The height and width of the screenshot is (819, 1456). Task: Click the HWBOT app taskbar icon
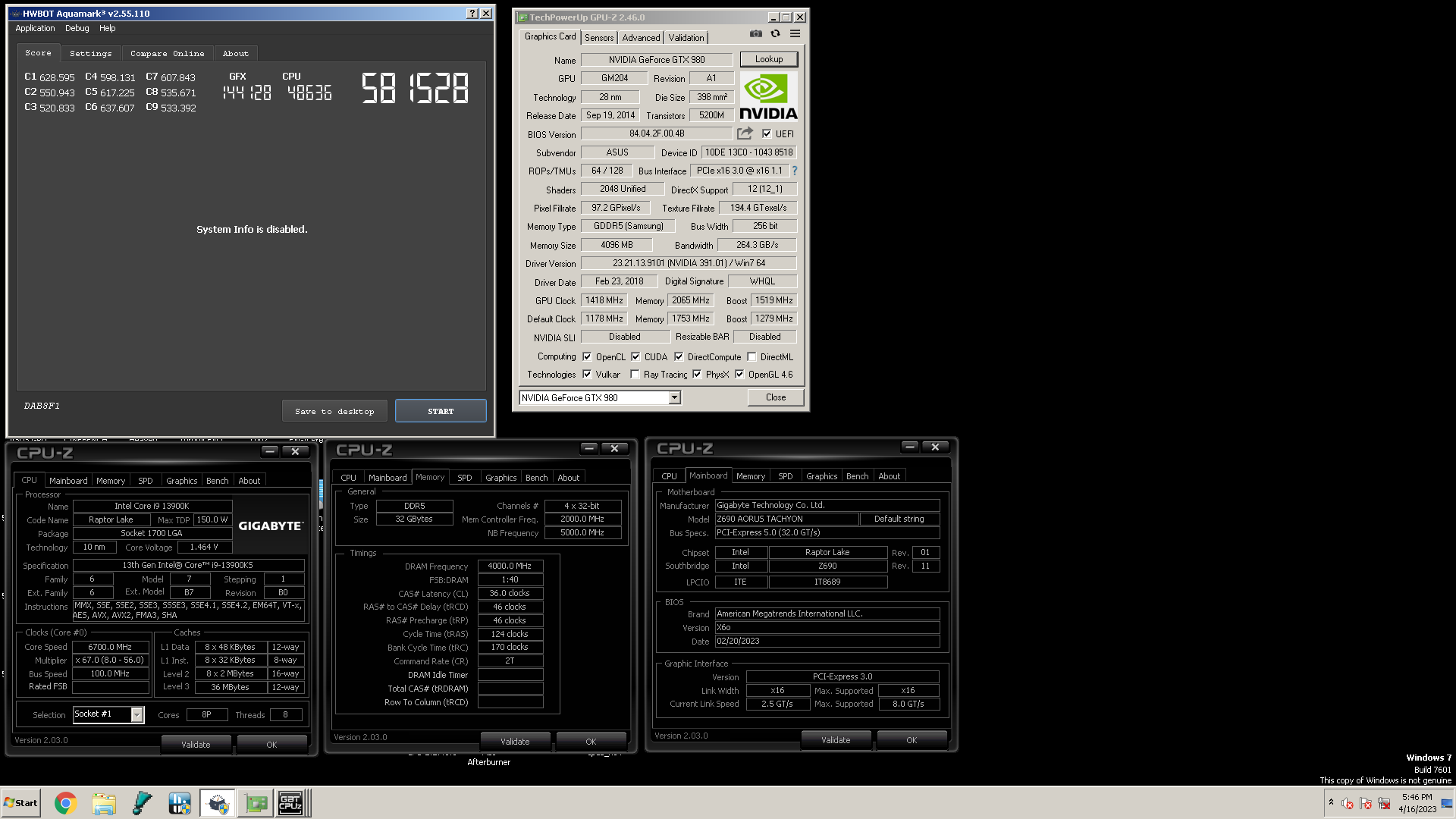pyautogui.click(x=180, y=803)
